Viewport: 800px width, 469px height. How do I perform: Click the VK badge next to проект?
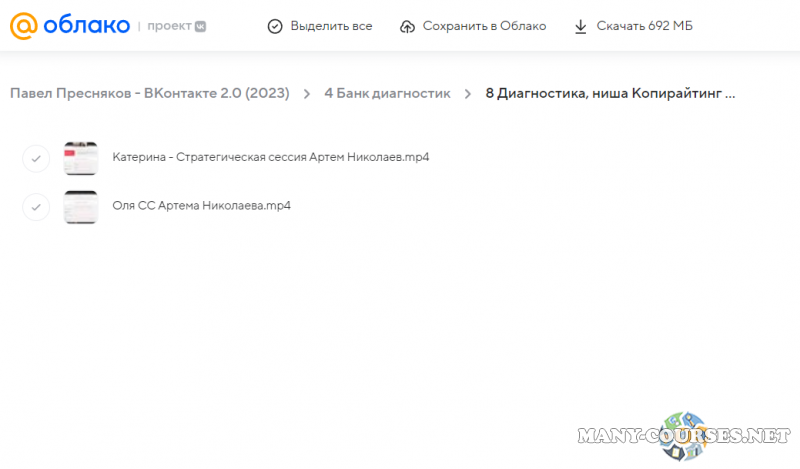(201, 26)
